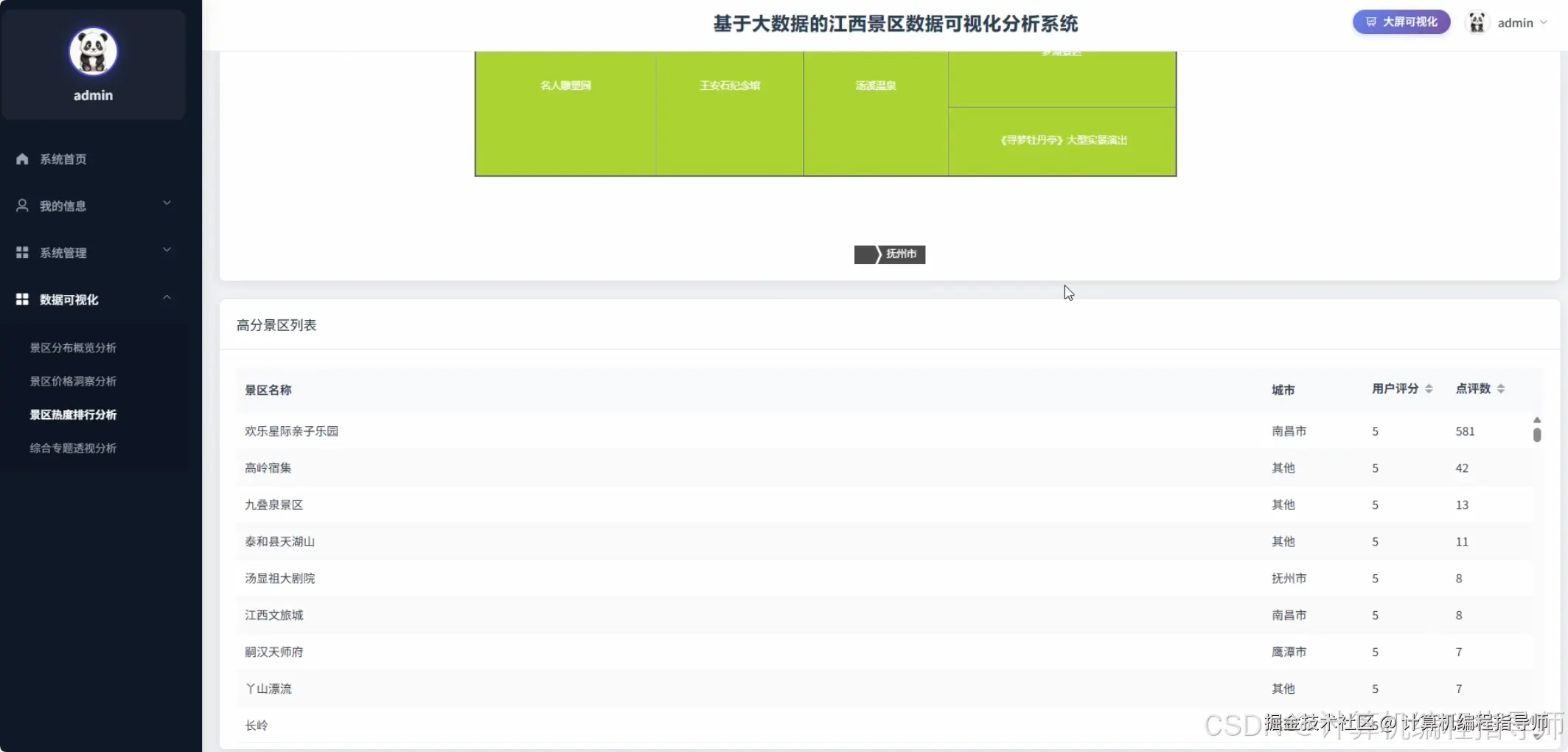The width and height of the screenshot is (1568, 752).
Task: Select the 王安石纪念馆 treemap block
Action: (729, 113)
